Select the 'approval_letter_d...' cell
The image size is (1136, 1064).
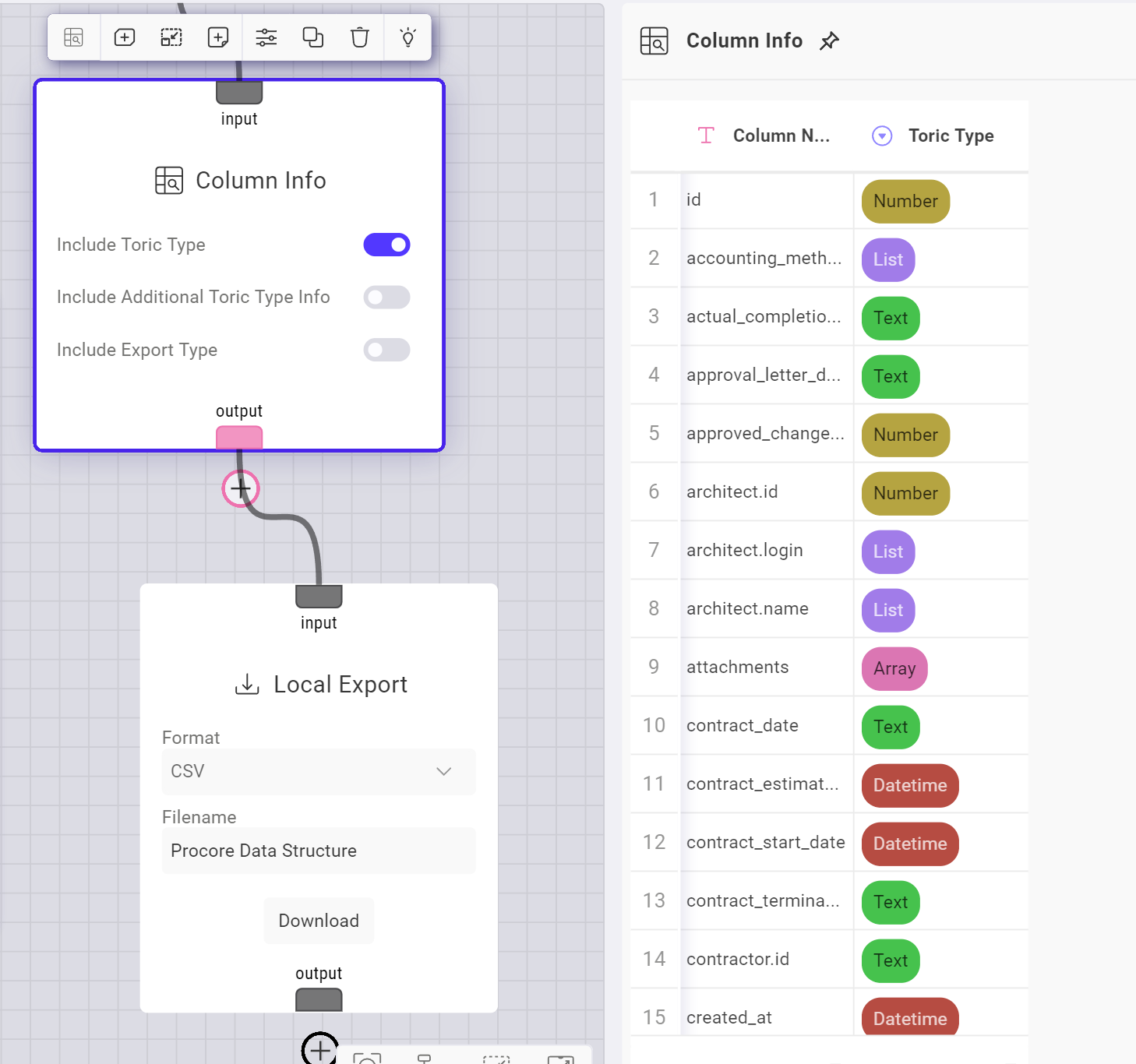(x=767, y=375)
